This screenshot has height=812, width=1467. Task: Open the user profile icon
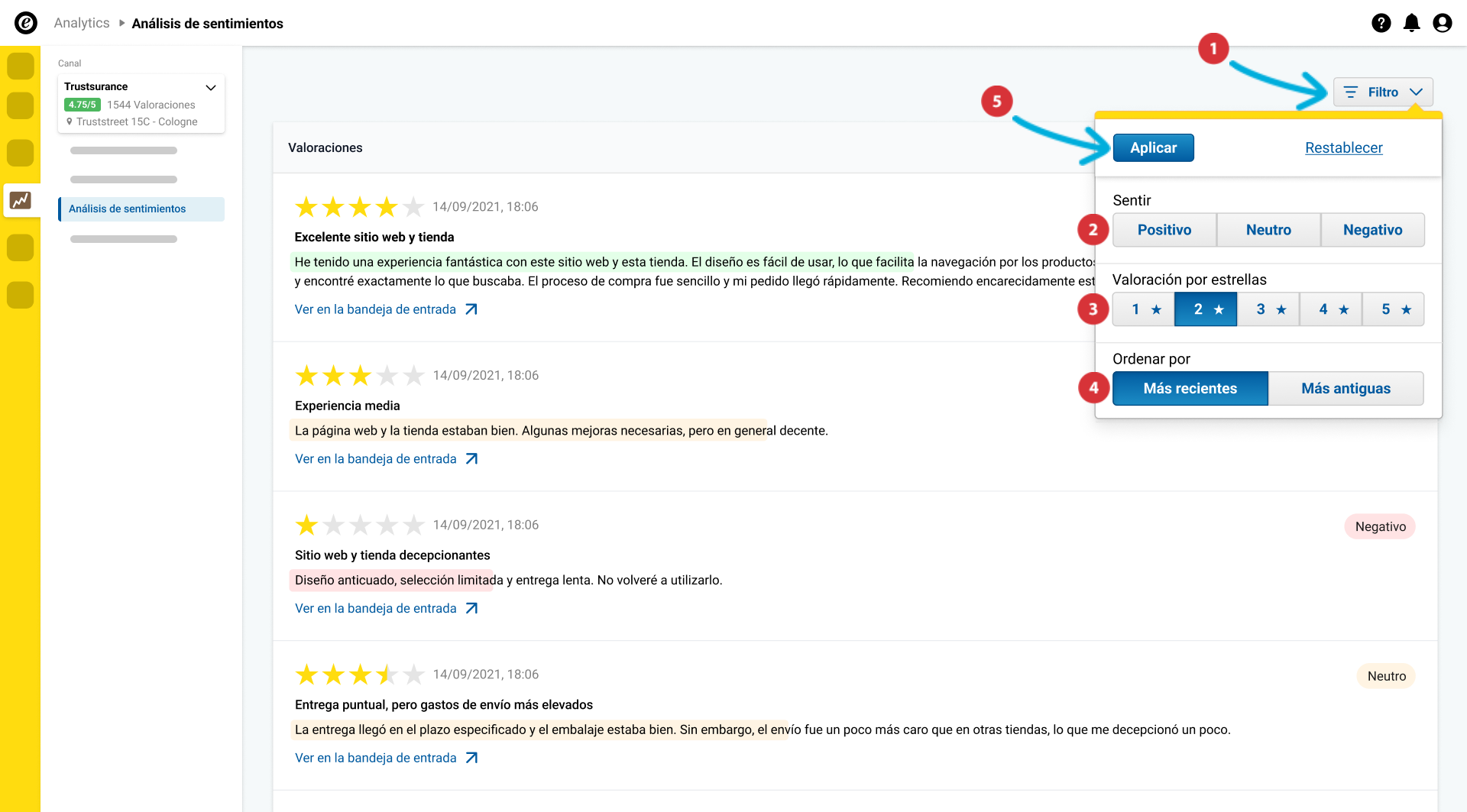[x=1442, y=23]
